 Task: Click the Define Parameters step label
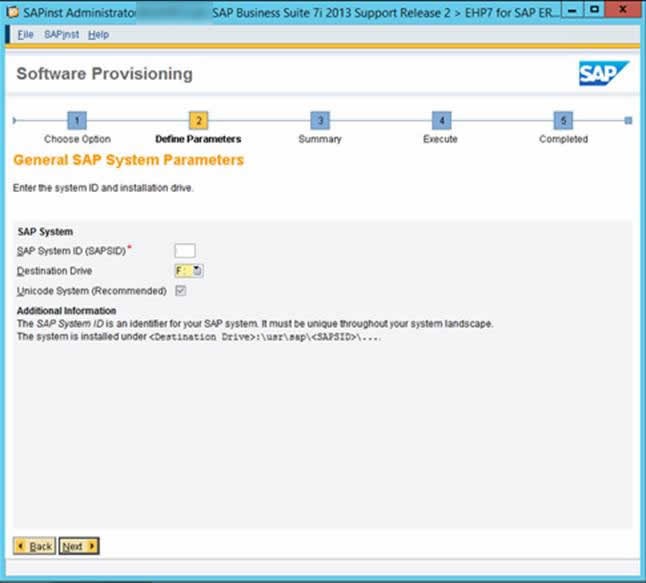198,139
